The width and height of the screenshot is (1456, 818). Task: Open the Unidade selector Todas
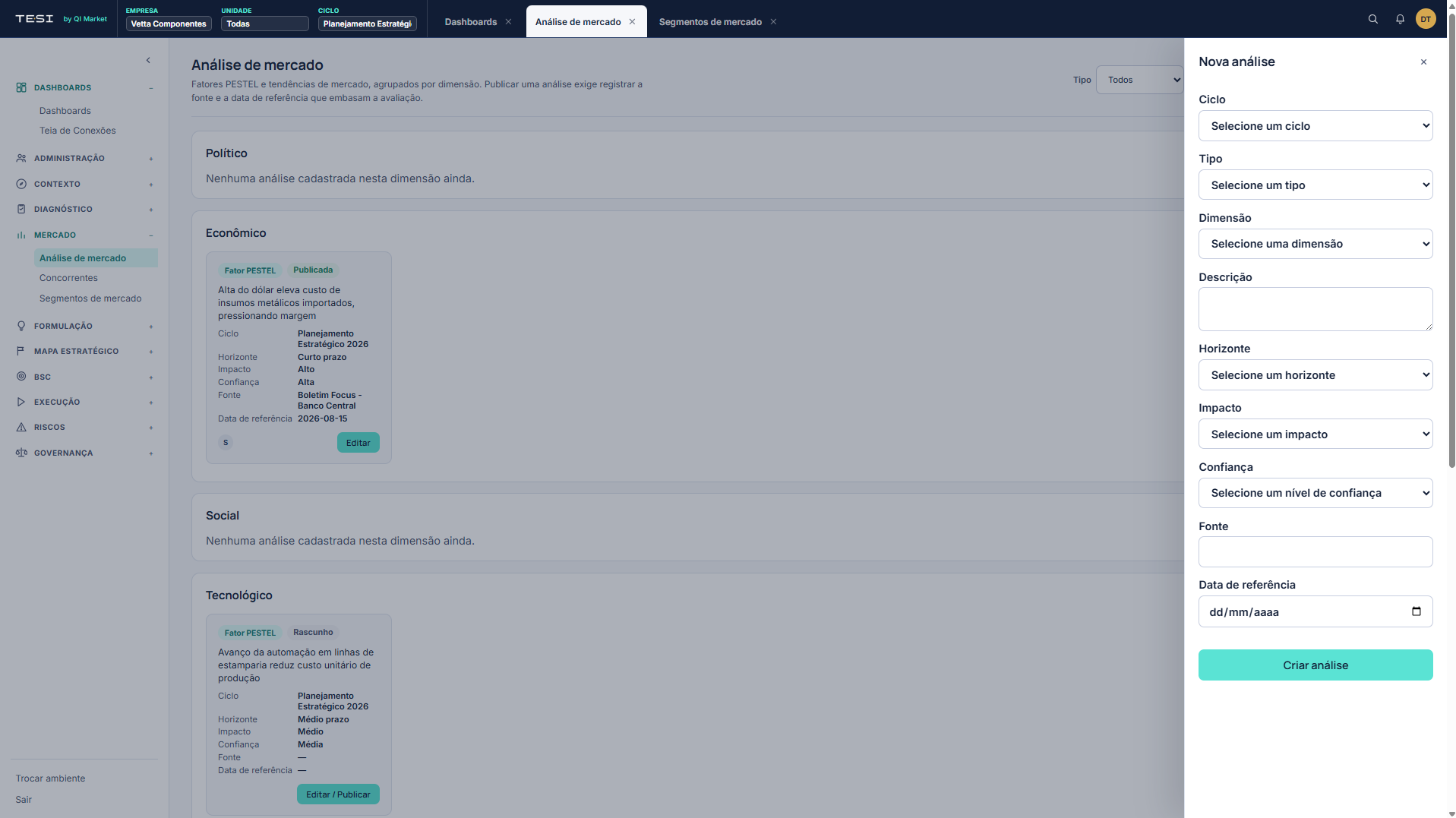click(264, 24)
